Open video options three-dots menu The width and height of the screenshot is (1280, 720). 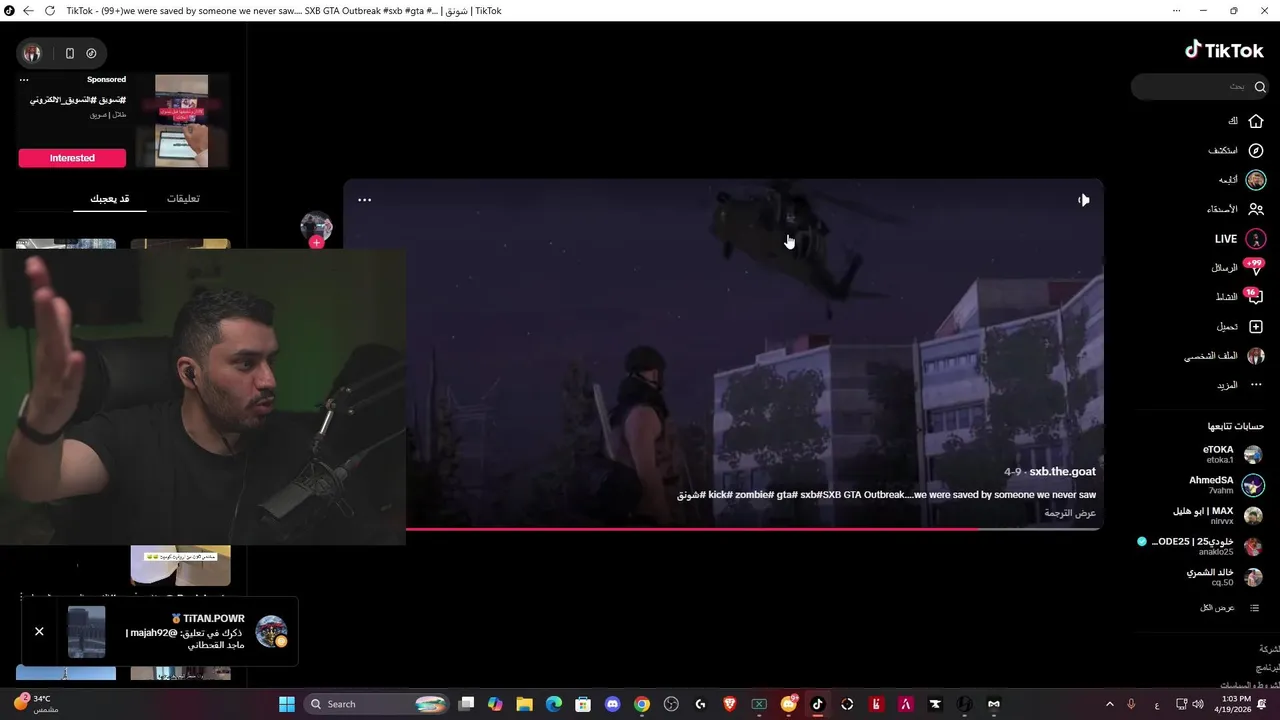pos(364,200)
